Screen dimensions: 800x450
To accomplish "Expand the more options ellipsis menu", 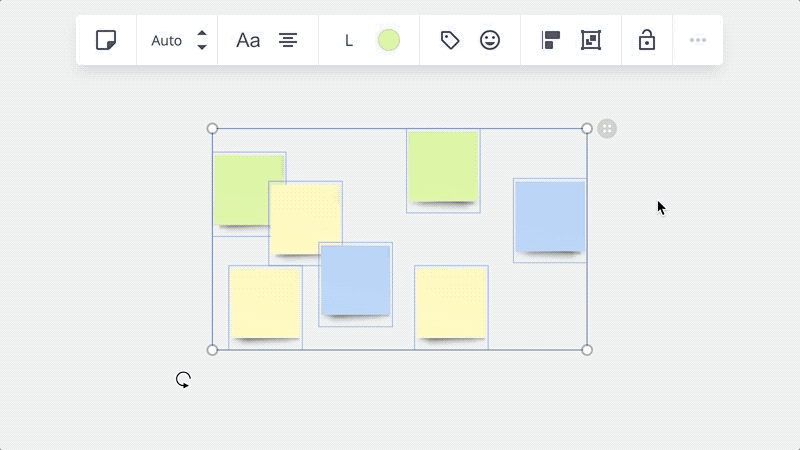I will click(x=698, y=40).
